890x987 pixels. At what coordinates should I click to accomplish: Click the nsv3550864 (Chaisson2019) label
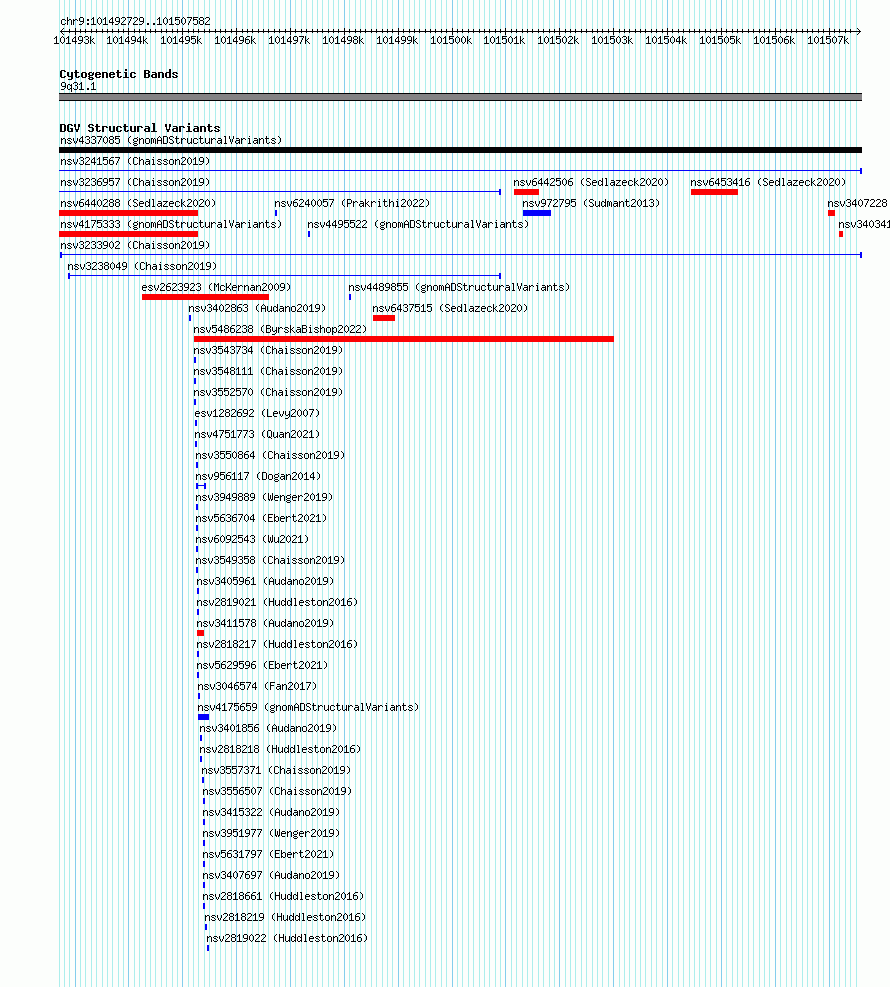[x=270, y=455]
